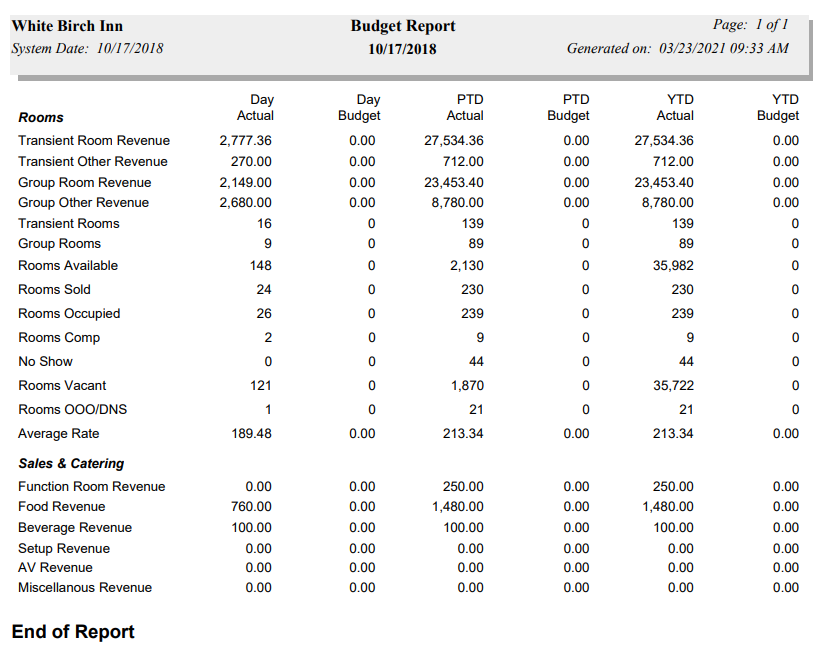The height and width of the screenshot is (653, 821).
Task: Click the report date 10/17/2018
Action: click(402, 48)
